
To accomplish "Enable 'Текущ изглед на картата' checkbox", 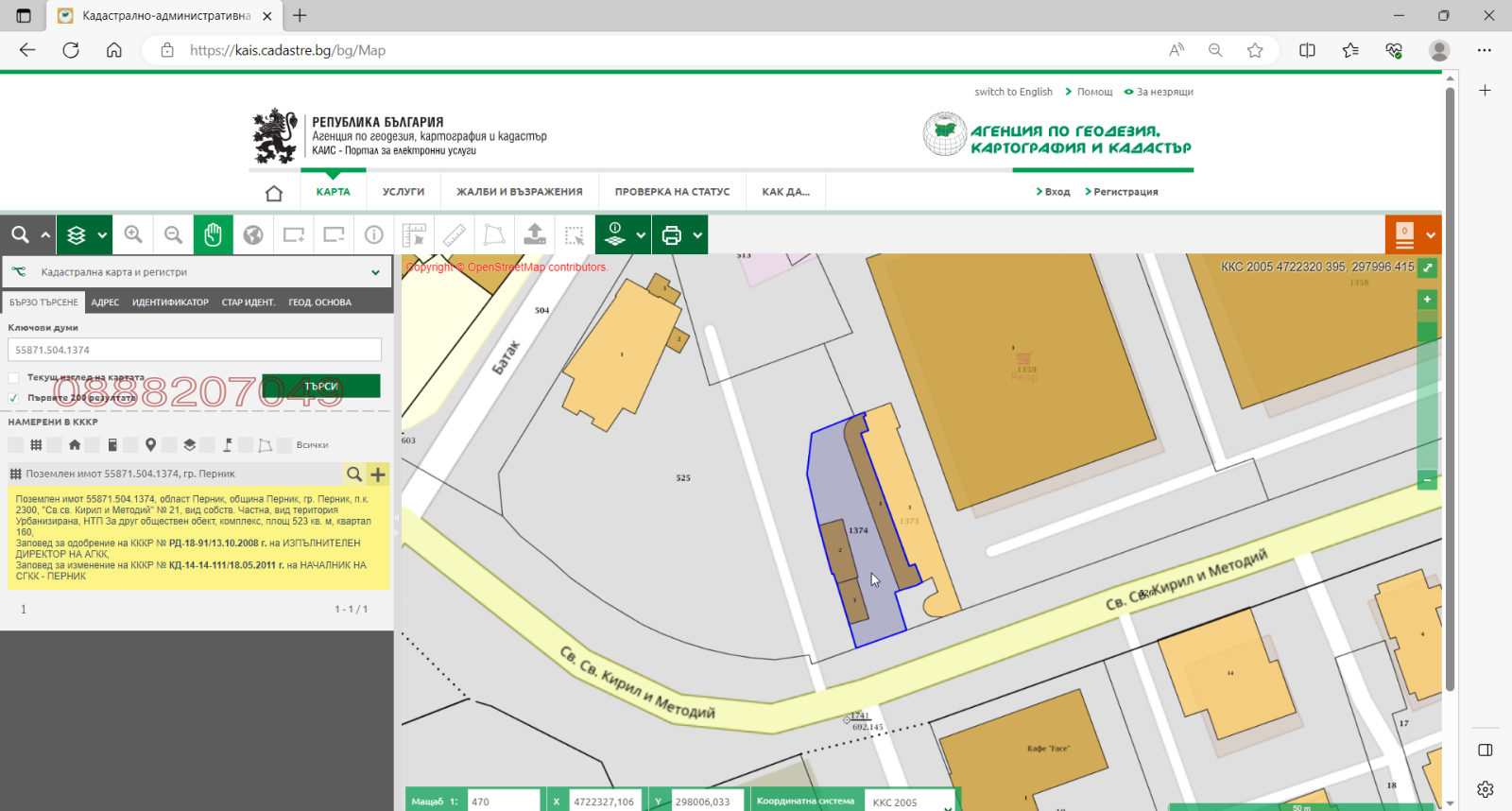I will click(14, 378).
